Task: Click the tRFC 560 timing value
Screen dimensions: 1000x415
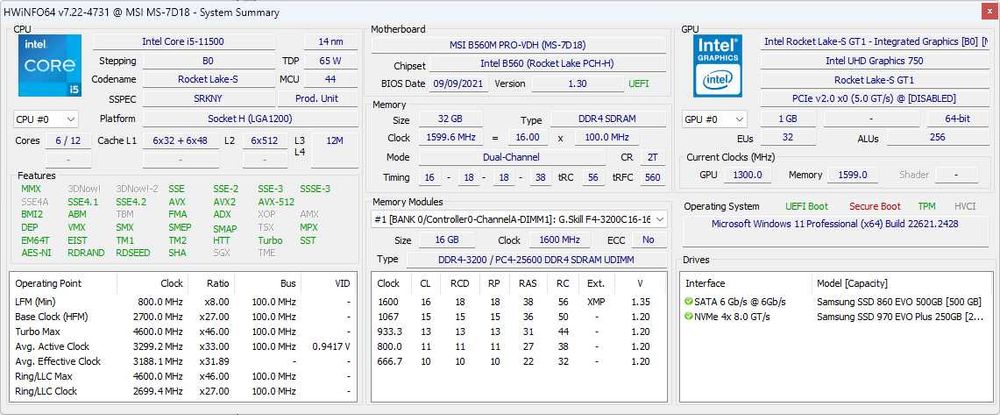Action: (x=652, y=177)
